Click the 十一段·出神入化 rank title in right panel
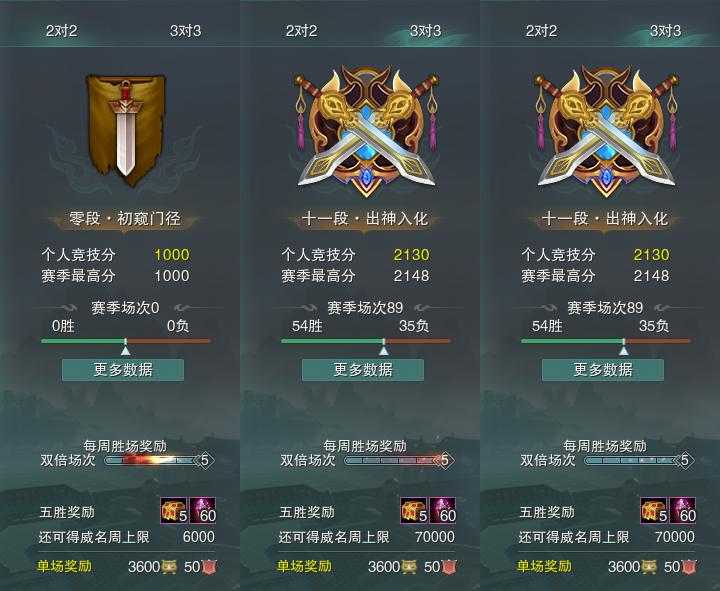Viewport: 720px width, 591px height. (x=605, y=219)
